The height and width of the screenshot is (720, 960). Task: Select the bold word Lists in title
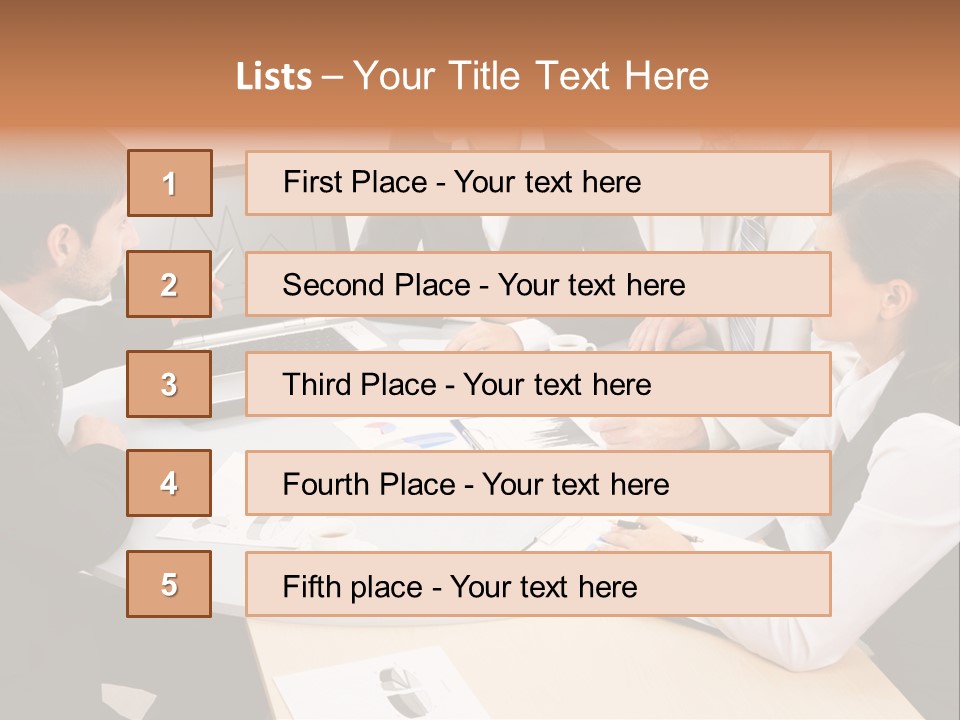pyautogui.click(x=273, y=77)
